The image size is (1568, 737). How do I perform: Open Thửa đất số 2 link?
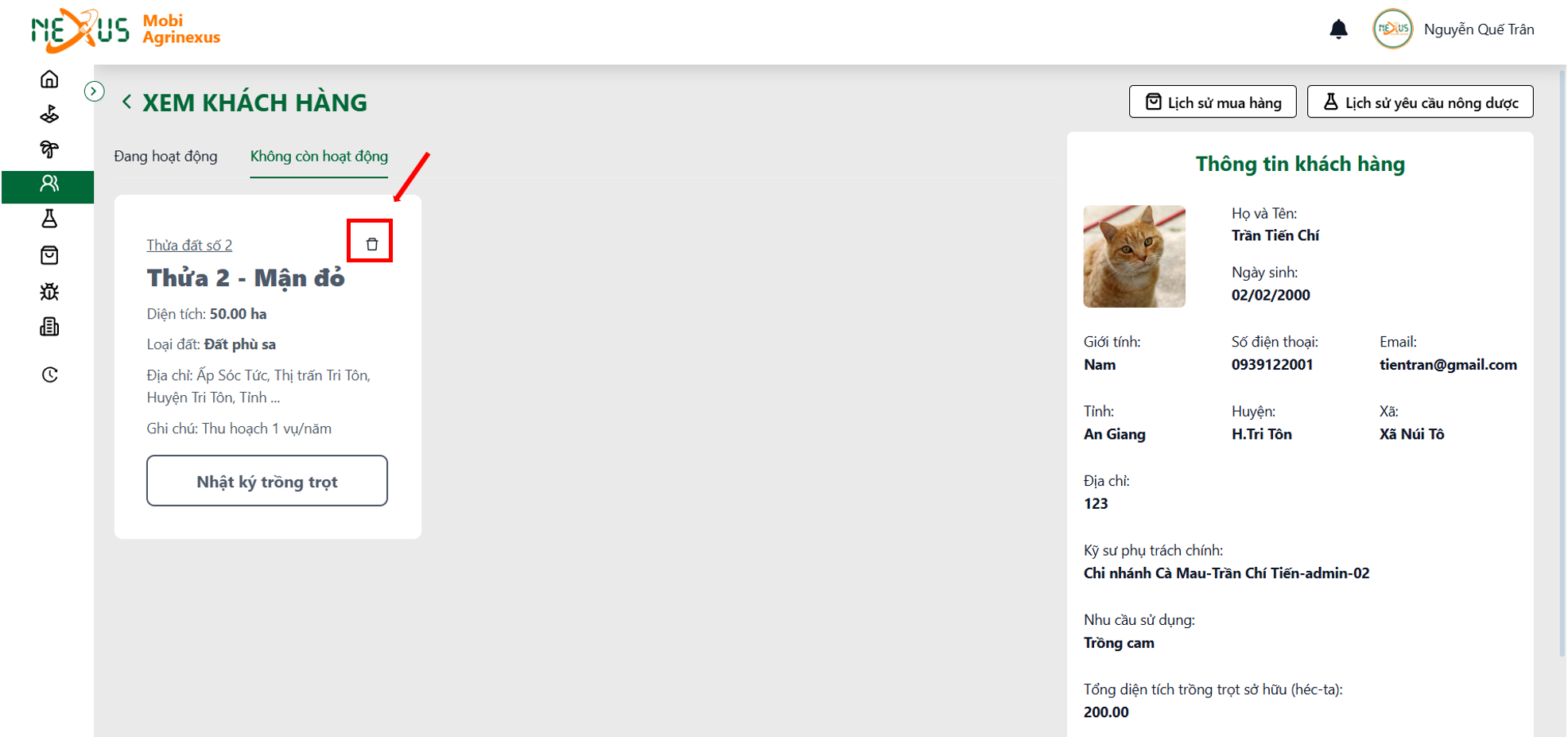[x=189, y=245]
